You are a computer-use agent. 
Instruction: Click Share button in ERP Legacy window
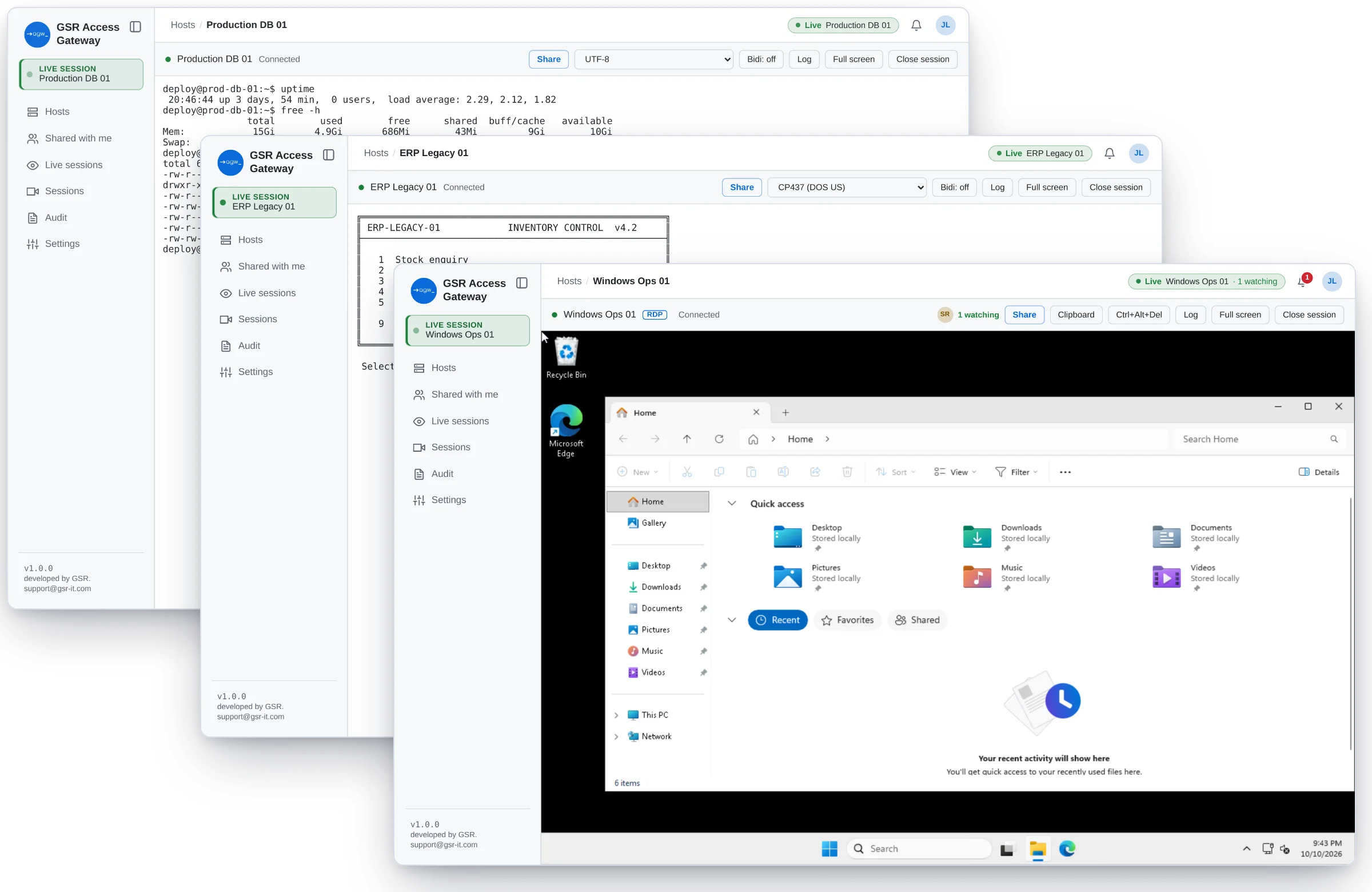pyautogui.click(x=741, y=188)
